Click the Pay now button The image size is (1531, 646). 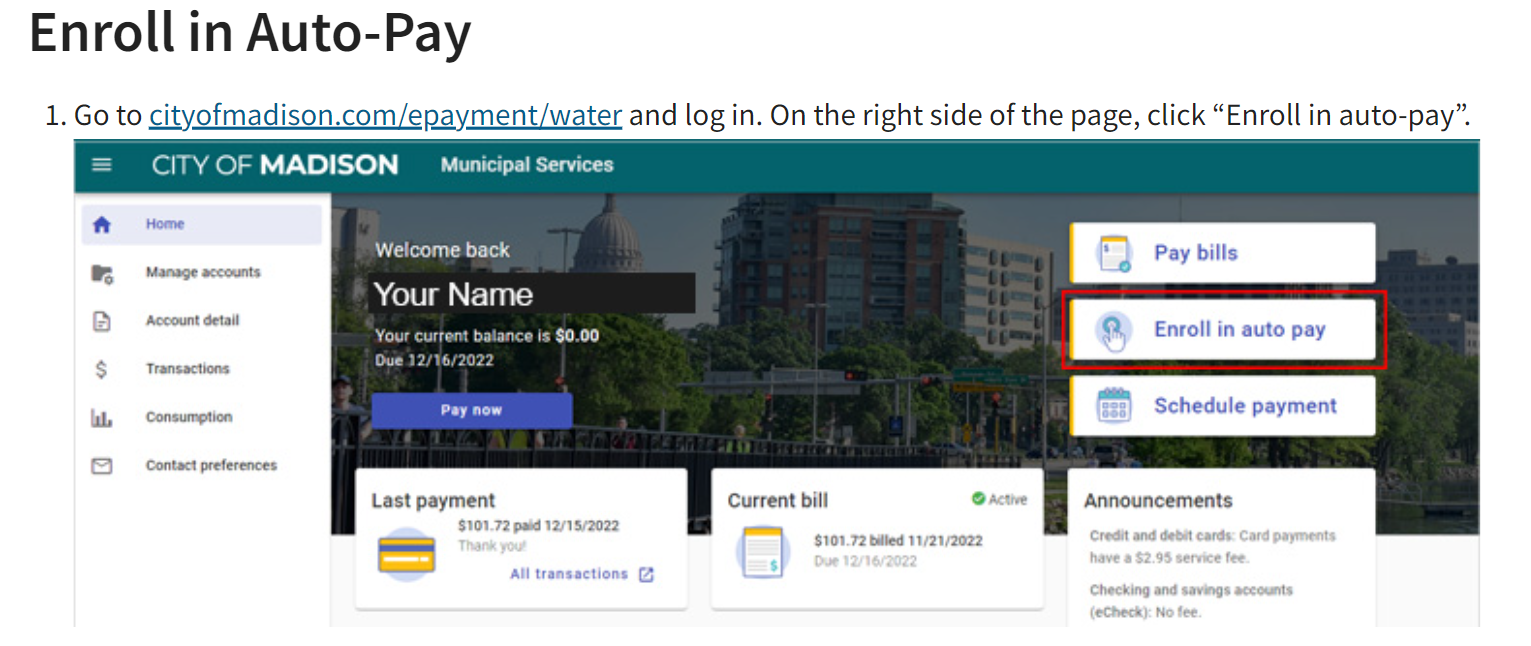[x=471, y=410]
